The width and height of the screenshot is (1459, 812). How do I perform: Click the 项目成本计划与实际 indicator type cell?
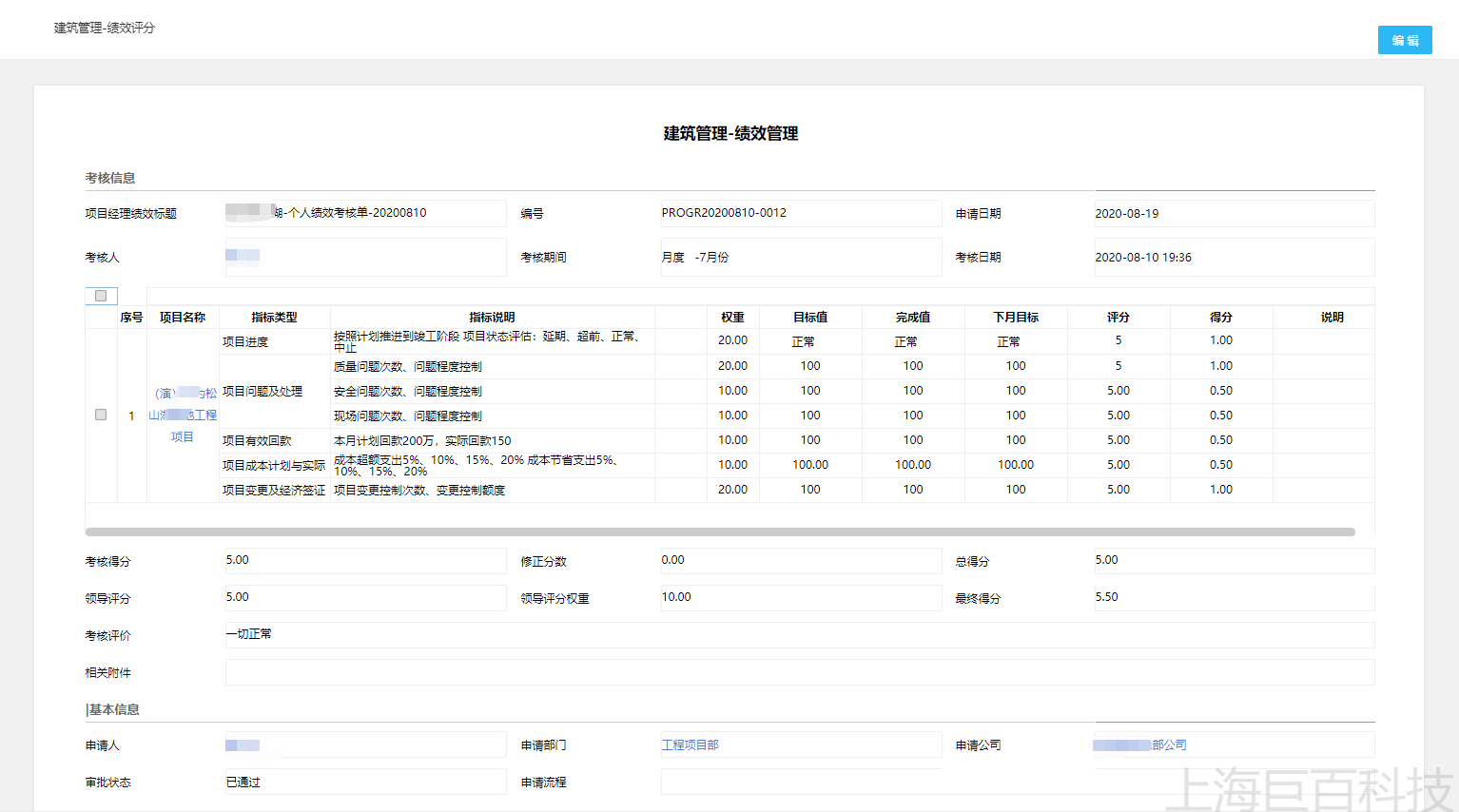pos(274,465)
